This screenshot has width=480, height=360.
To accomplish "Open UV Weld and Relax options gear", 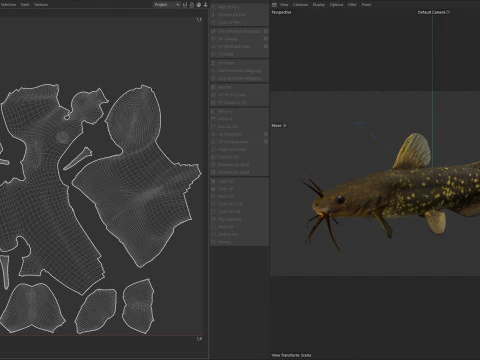I will 266,46.
